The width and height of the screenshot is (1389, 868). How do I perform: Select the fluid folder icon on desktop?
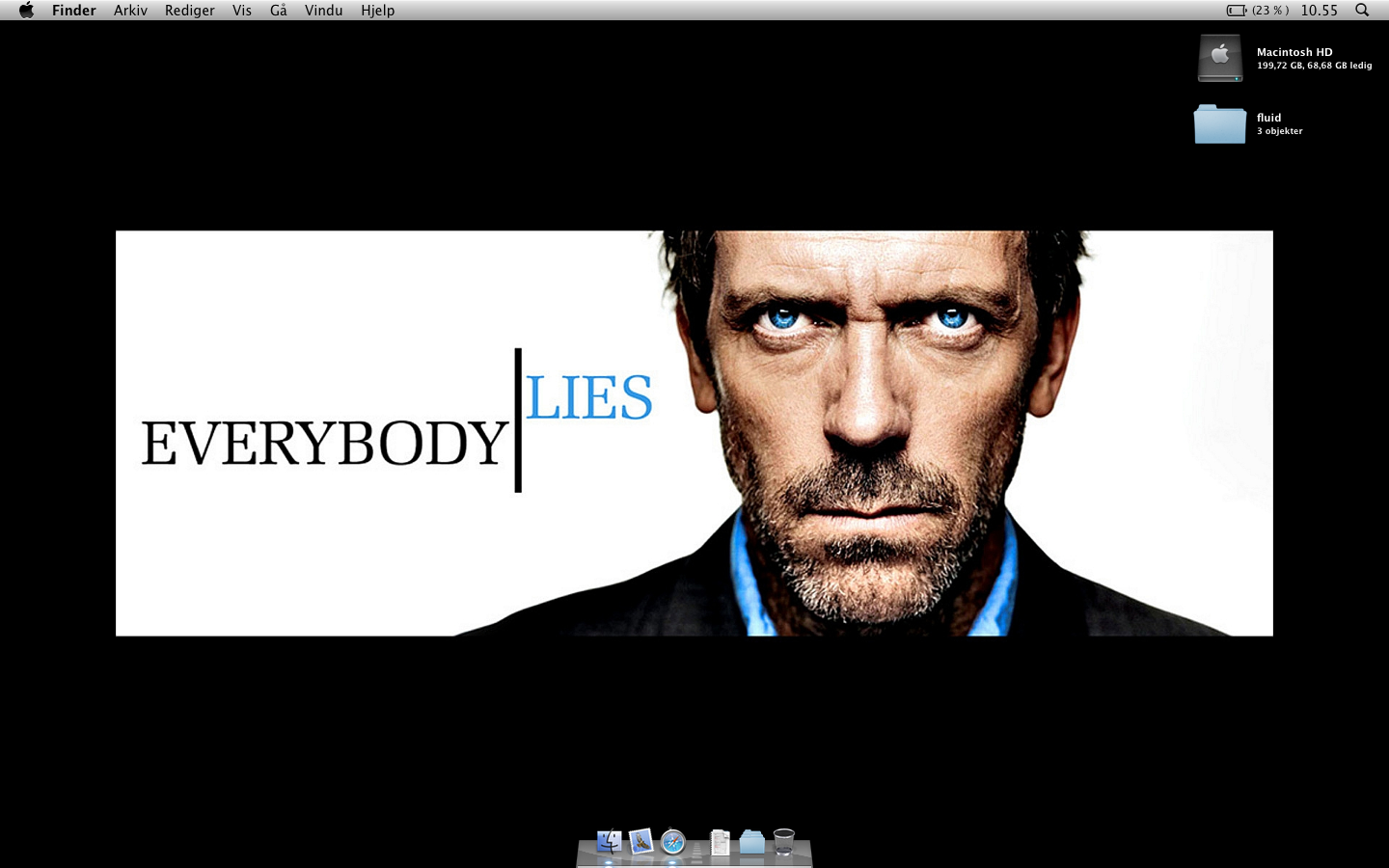point(1220,123)
